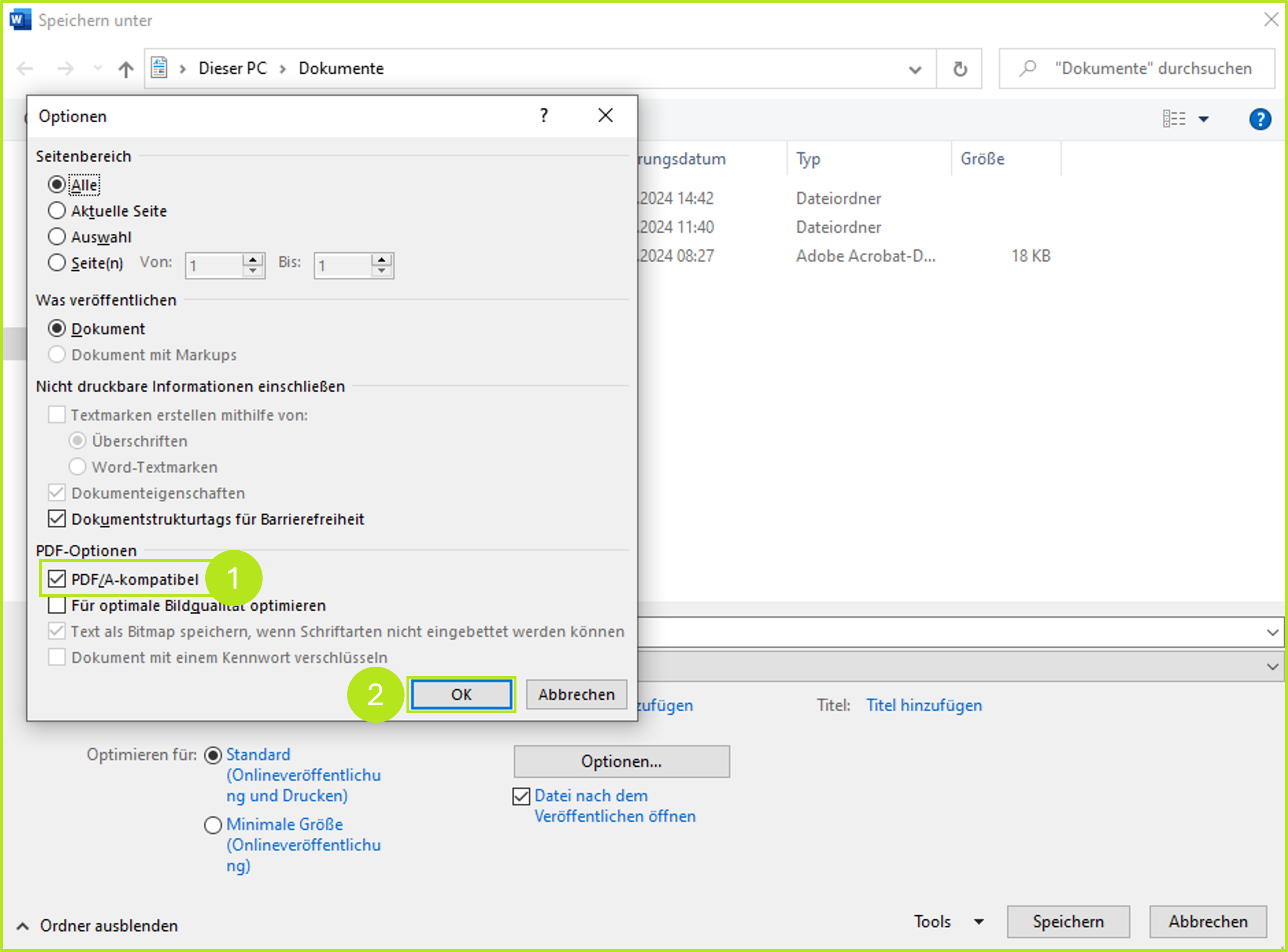Screen dimensions: 1288x952
Task: Sort by the Größe column header
Action: (983, 159)
